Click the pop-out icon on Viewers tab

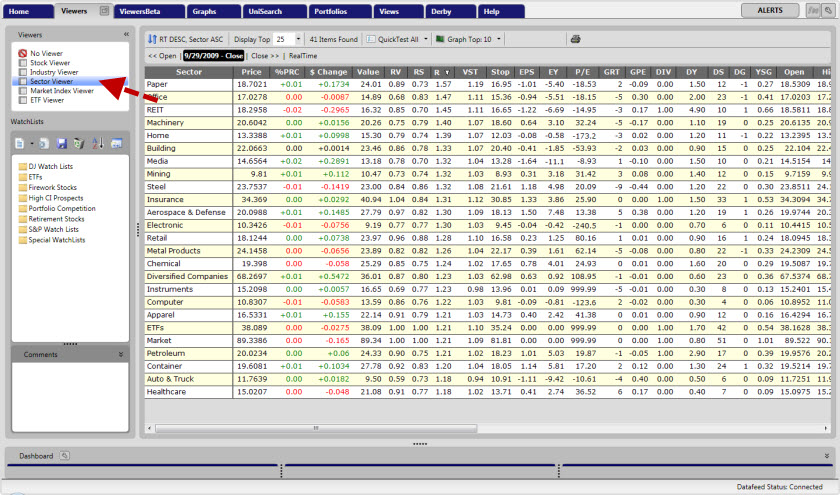pos(105,10)
